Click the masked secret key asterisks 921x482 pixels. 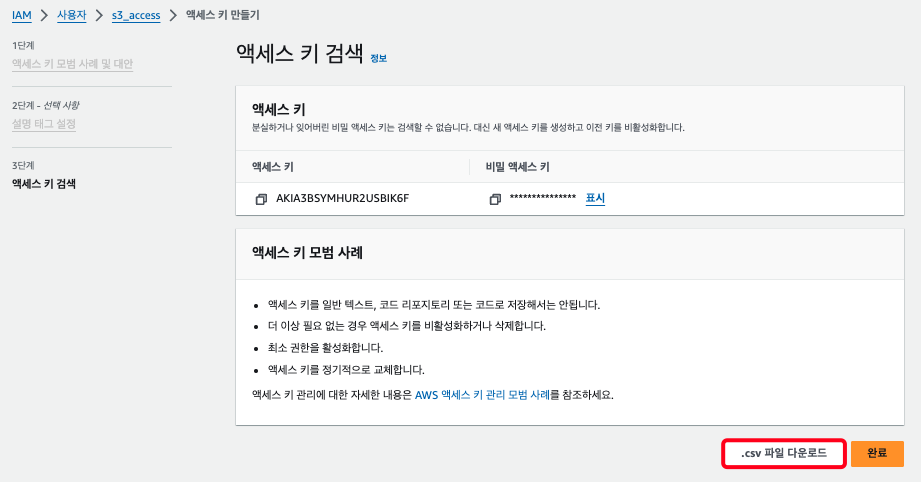point(542,199)
